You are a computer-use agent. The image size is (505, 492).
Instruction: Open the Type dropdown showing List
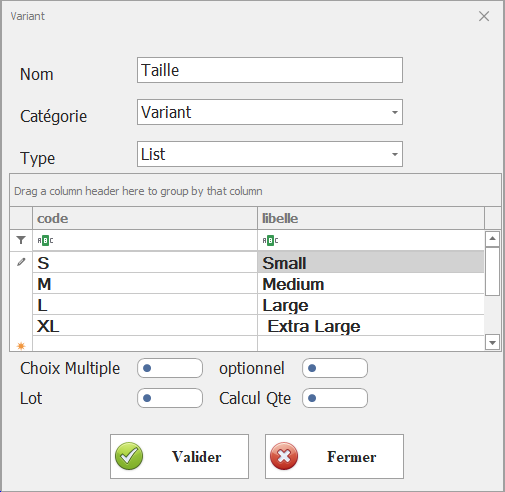click(270, 154)
